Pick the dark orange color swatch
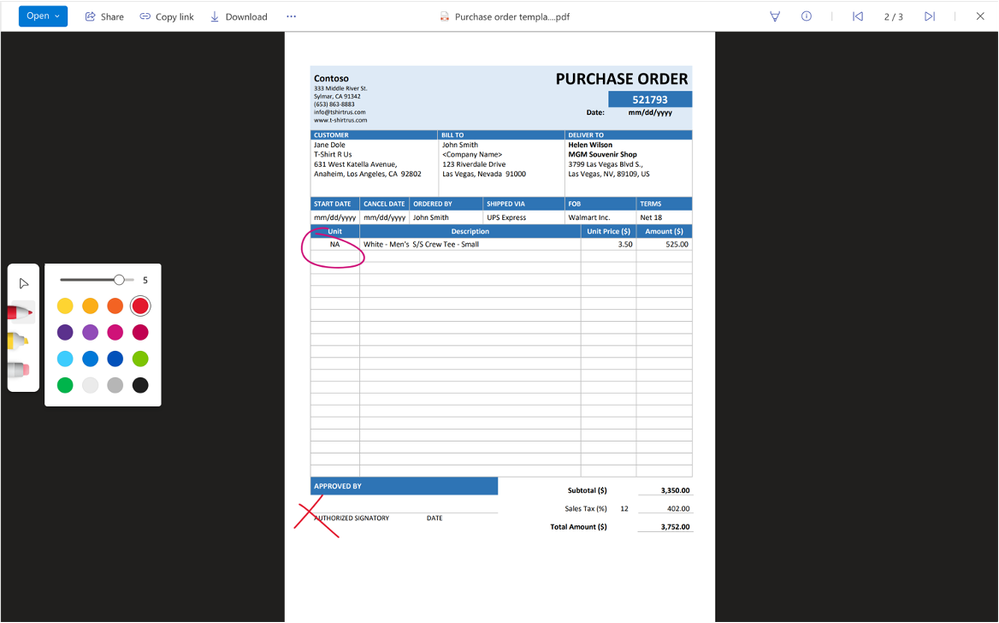Screen dimensions: 999x623 (x=115, y=306)
